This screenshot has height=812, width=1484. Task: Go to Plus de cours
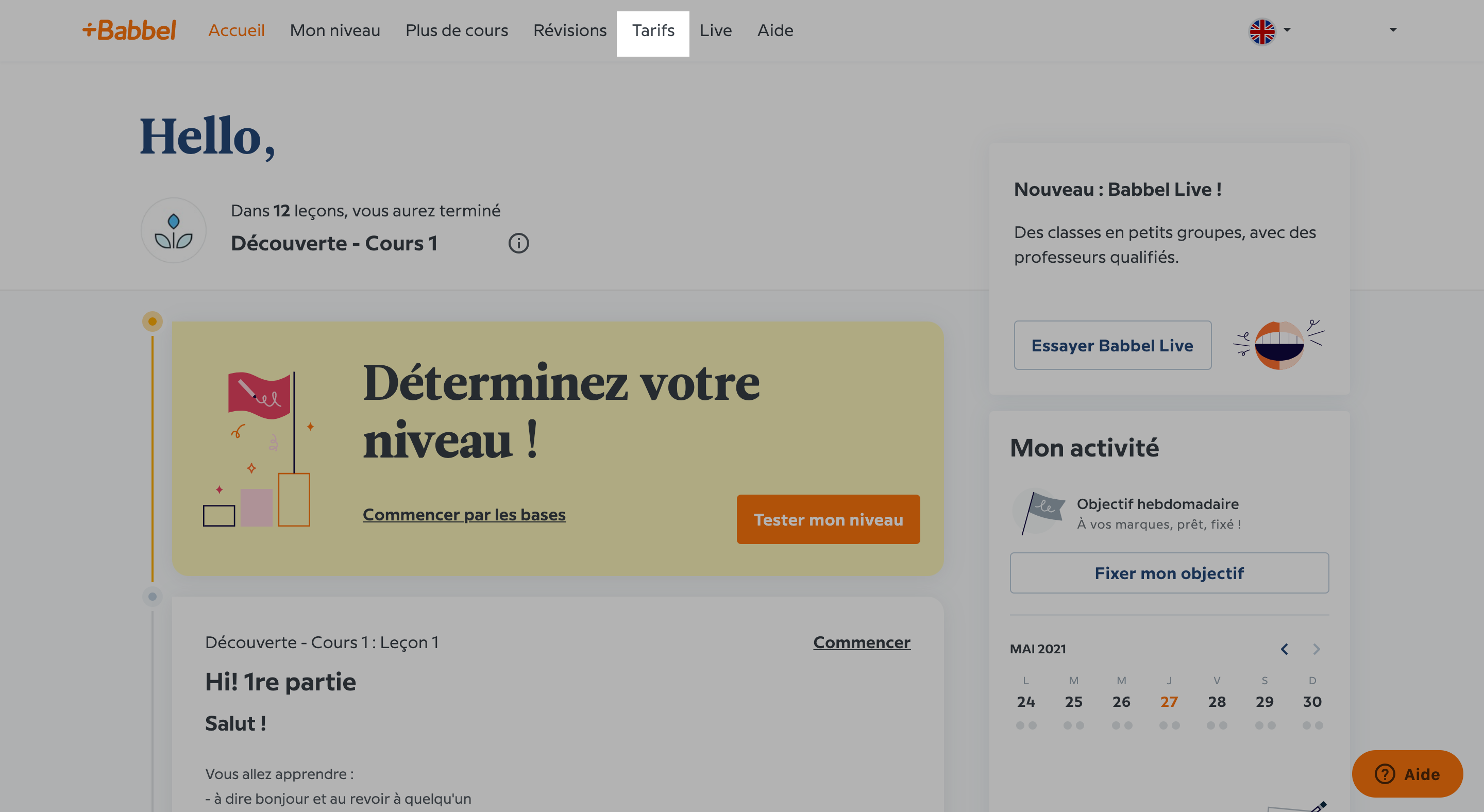[x=456, y=30]
